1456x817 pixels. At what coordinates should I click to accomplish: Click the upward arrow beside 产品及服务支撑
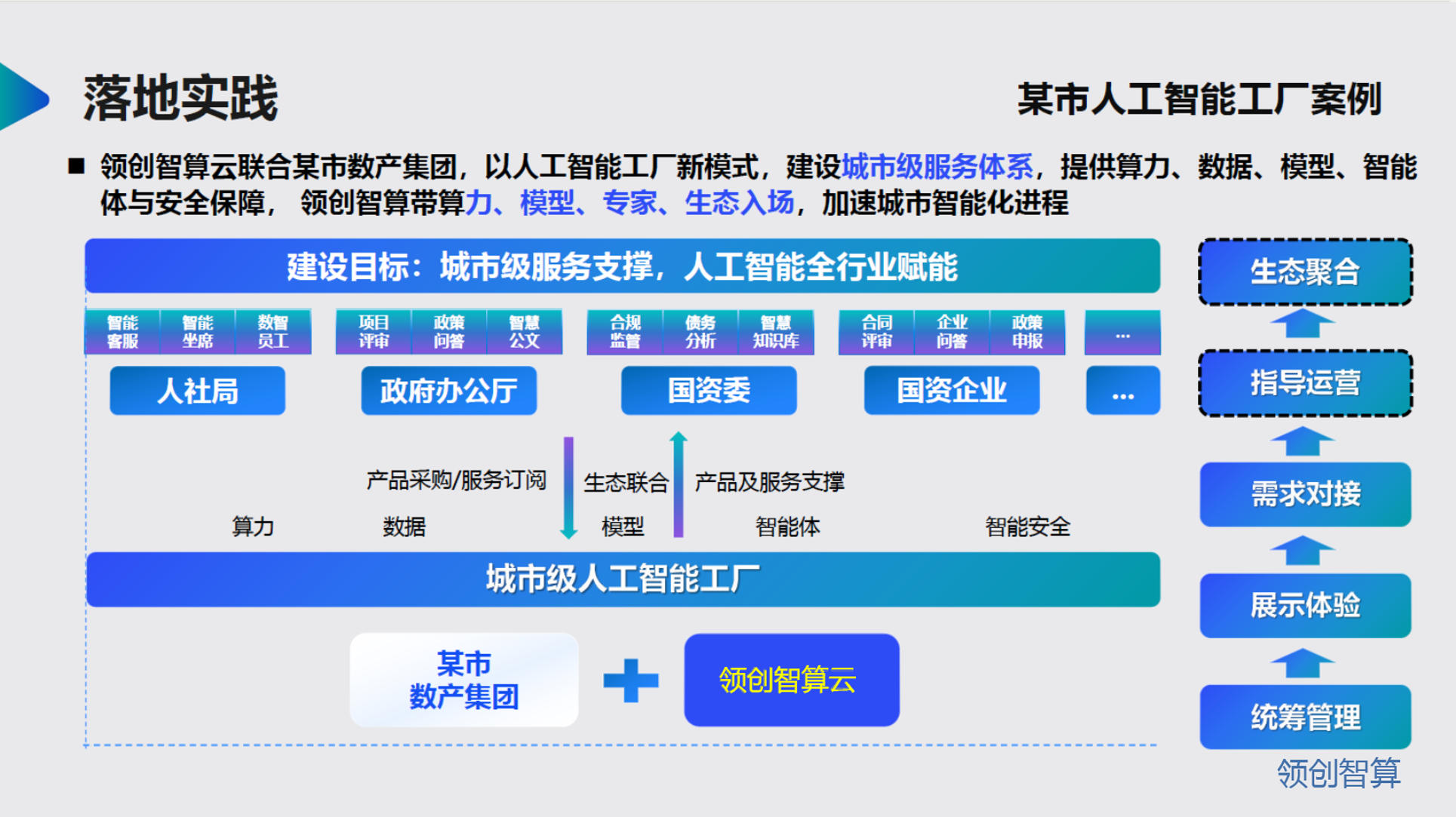tap(678, 485)
